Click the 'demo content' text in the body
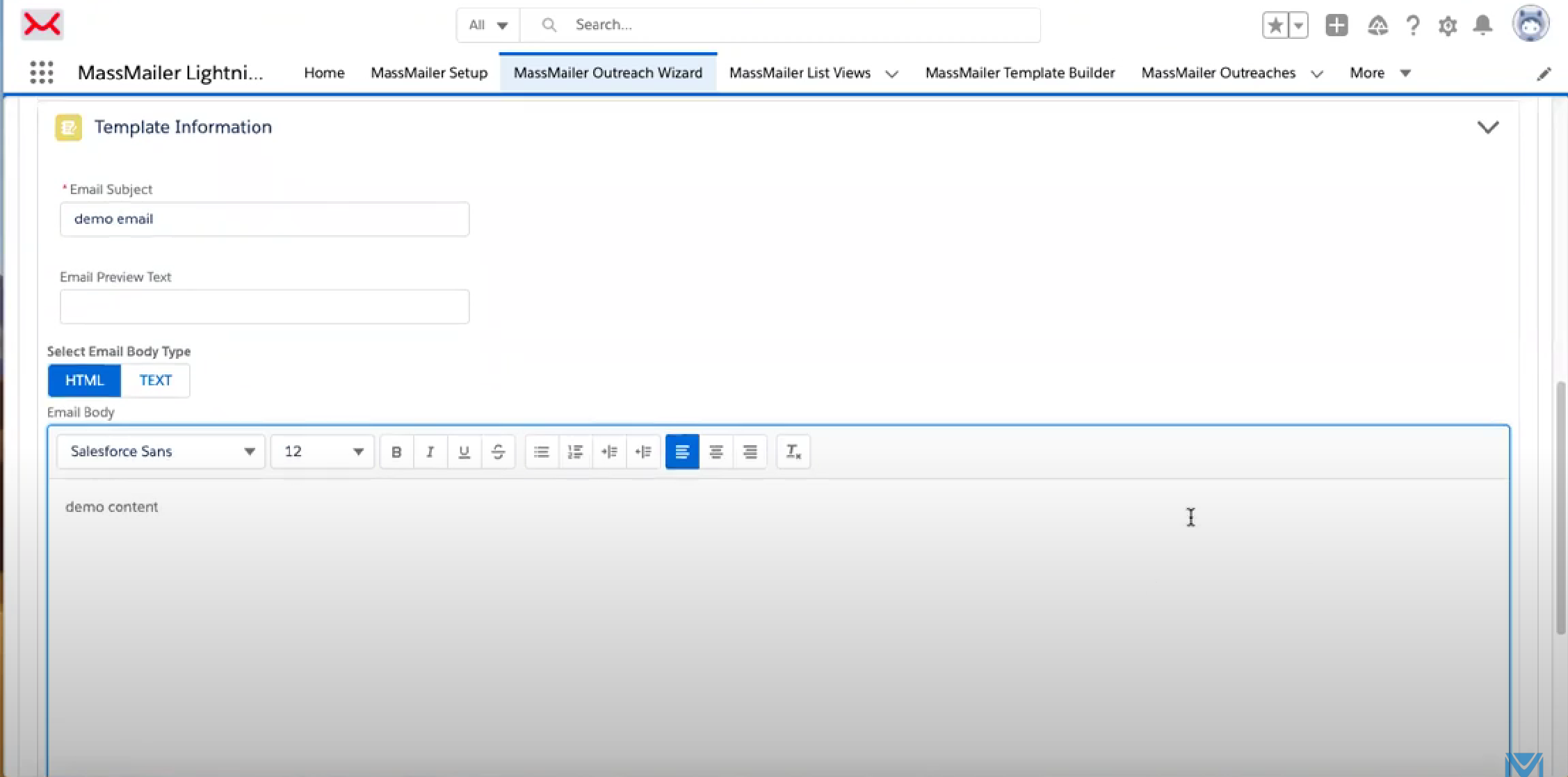The image size is (1568, 777). (112, 507)
